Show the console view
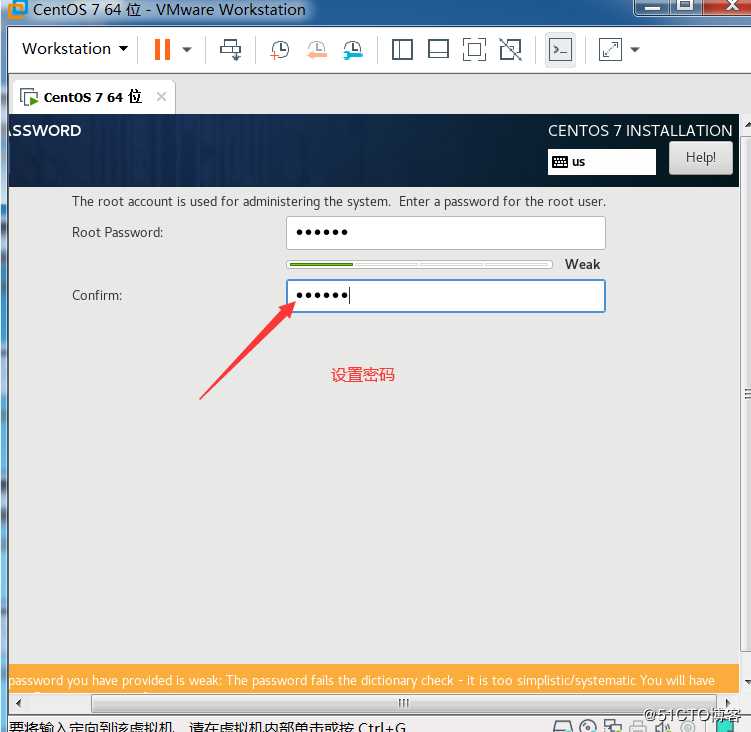This screenshot has height=732, width=751. 560,49
